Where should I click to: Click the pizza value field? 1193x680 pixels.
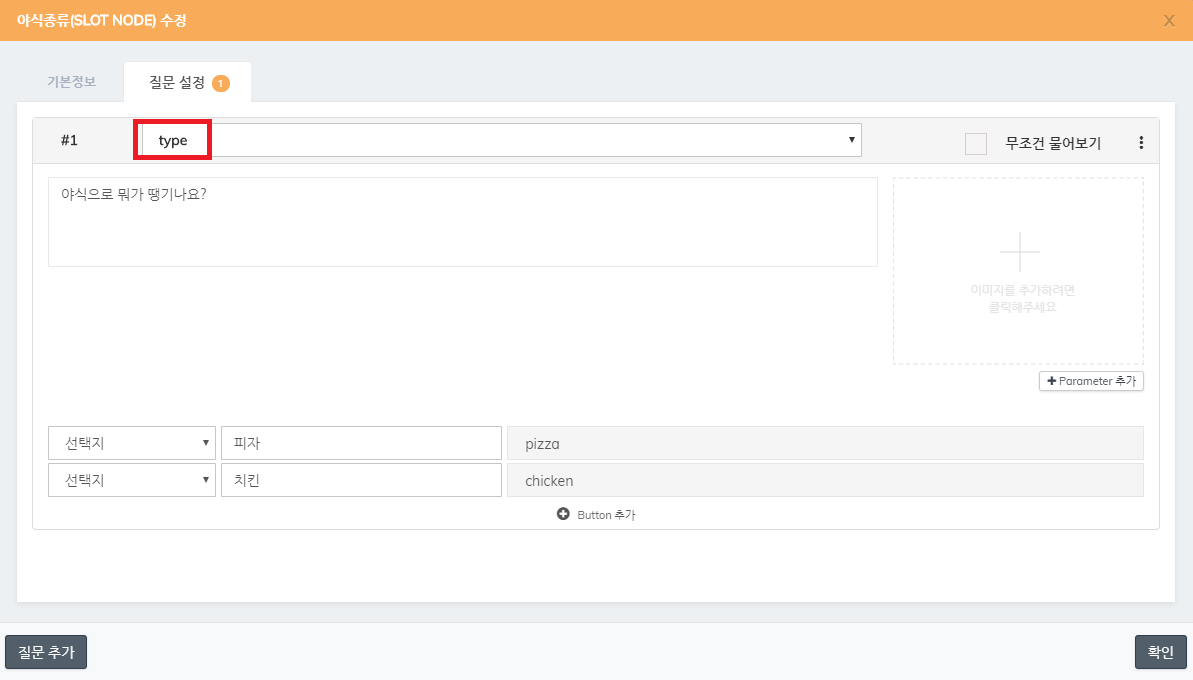coord(826,443)
